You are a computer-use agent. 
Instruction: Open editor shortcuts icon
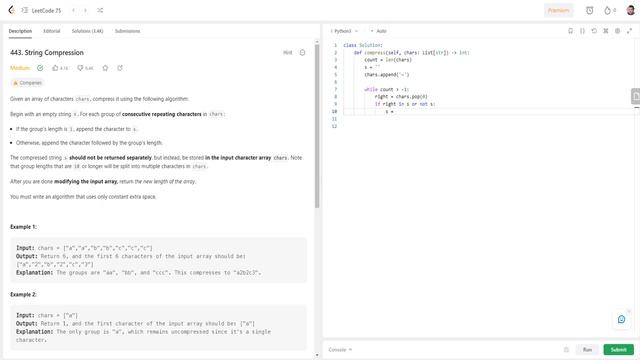point(606,31)
